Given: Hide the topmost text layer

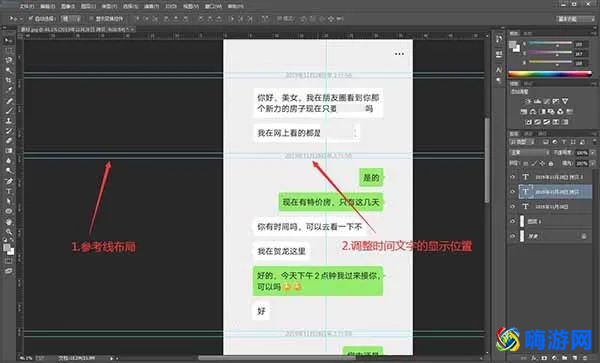Looking at the screenshot, I should tap(513, 177).
